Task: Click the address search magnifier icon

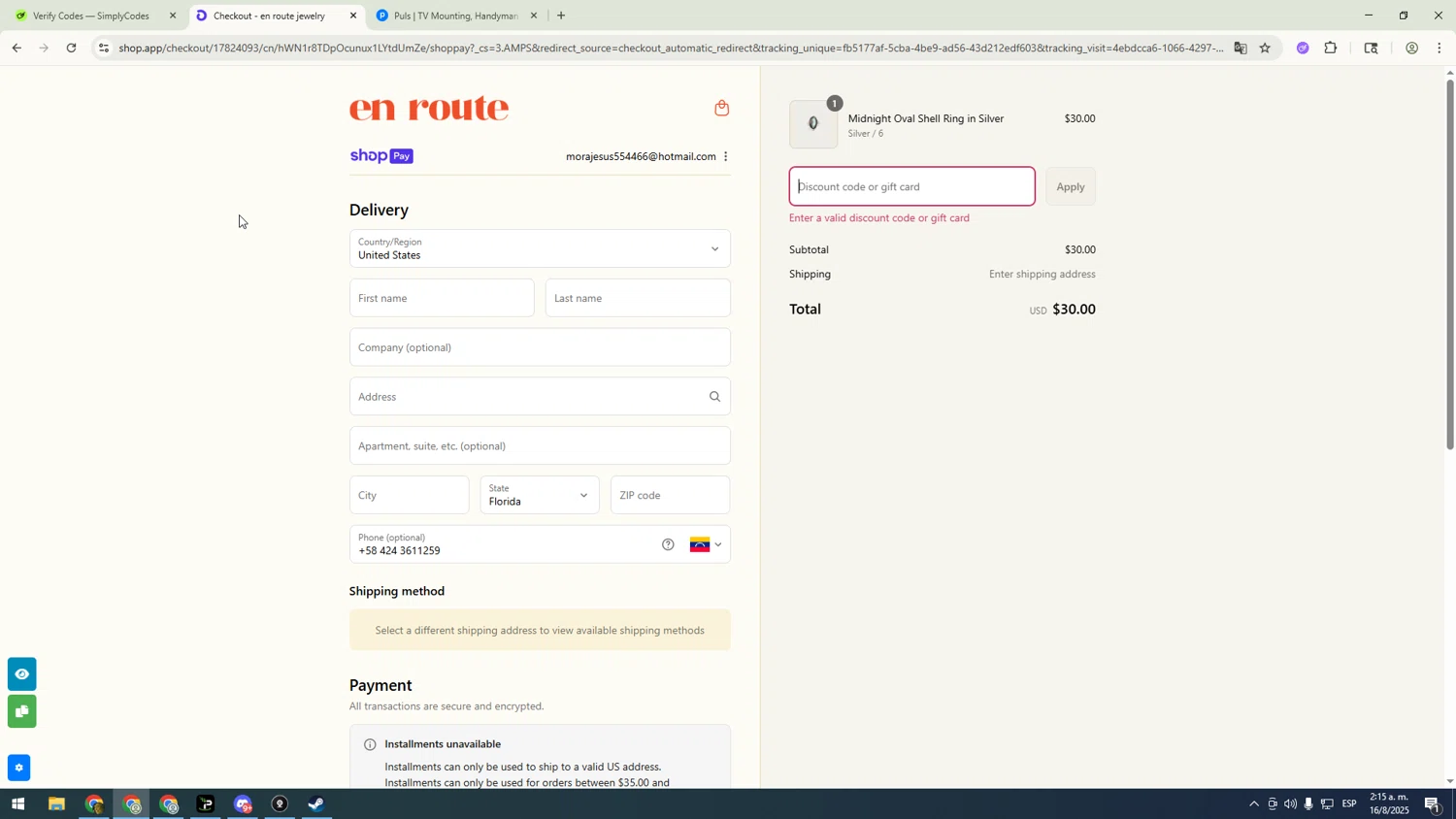Action: [714, 396]
